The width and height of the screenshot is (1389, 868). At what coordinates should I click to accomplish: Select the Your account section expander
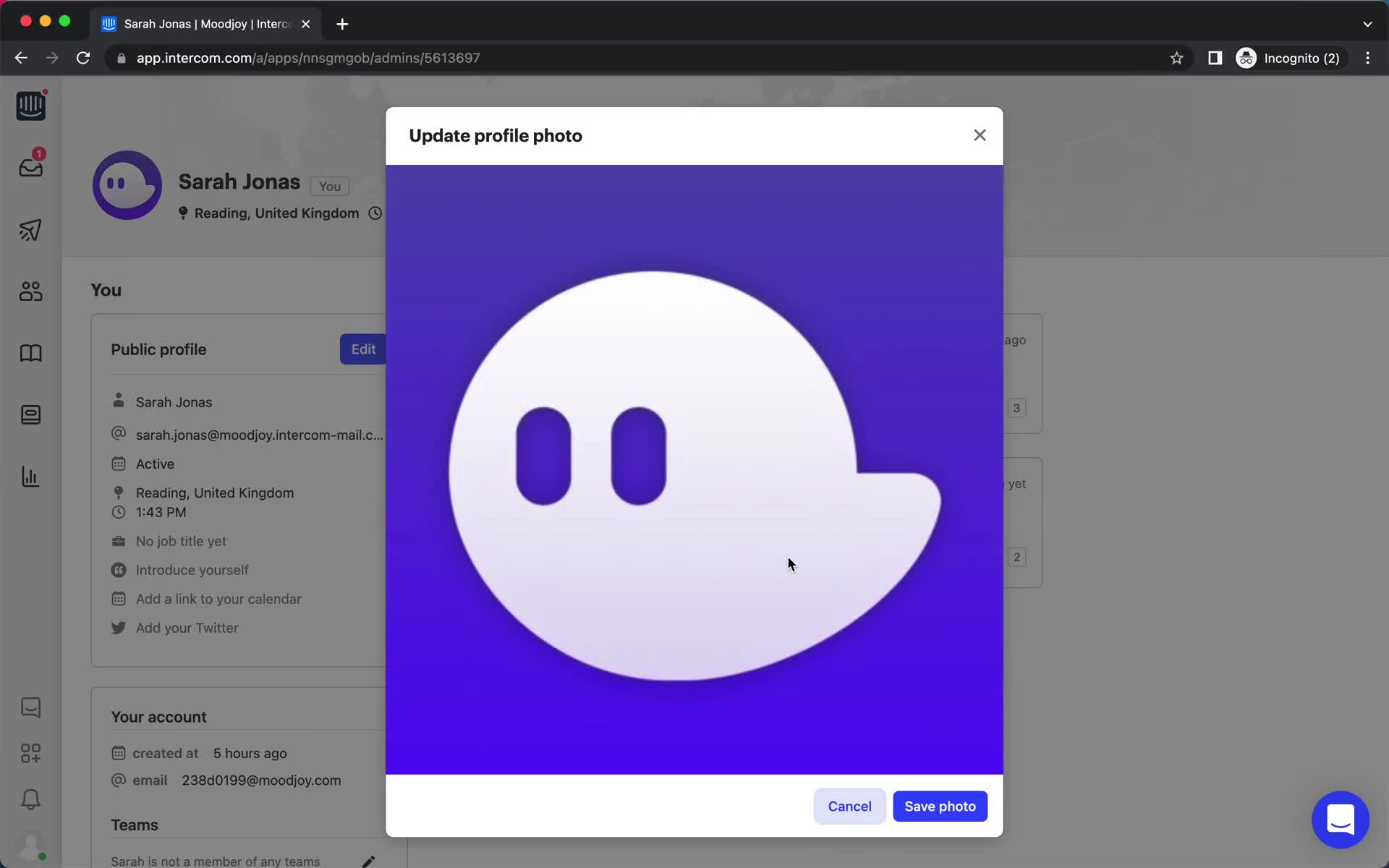click(x=158, y=716)
